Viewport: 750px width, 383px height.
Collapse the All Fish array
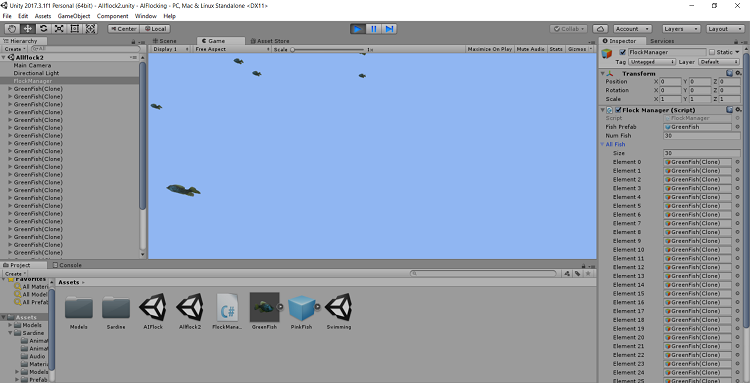pyautogui.click(x=603, y=144)
